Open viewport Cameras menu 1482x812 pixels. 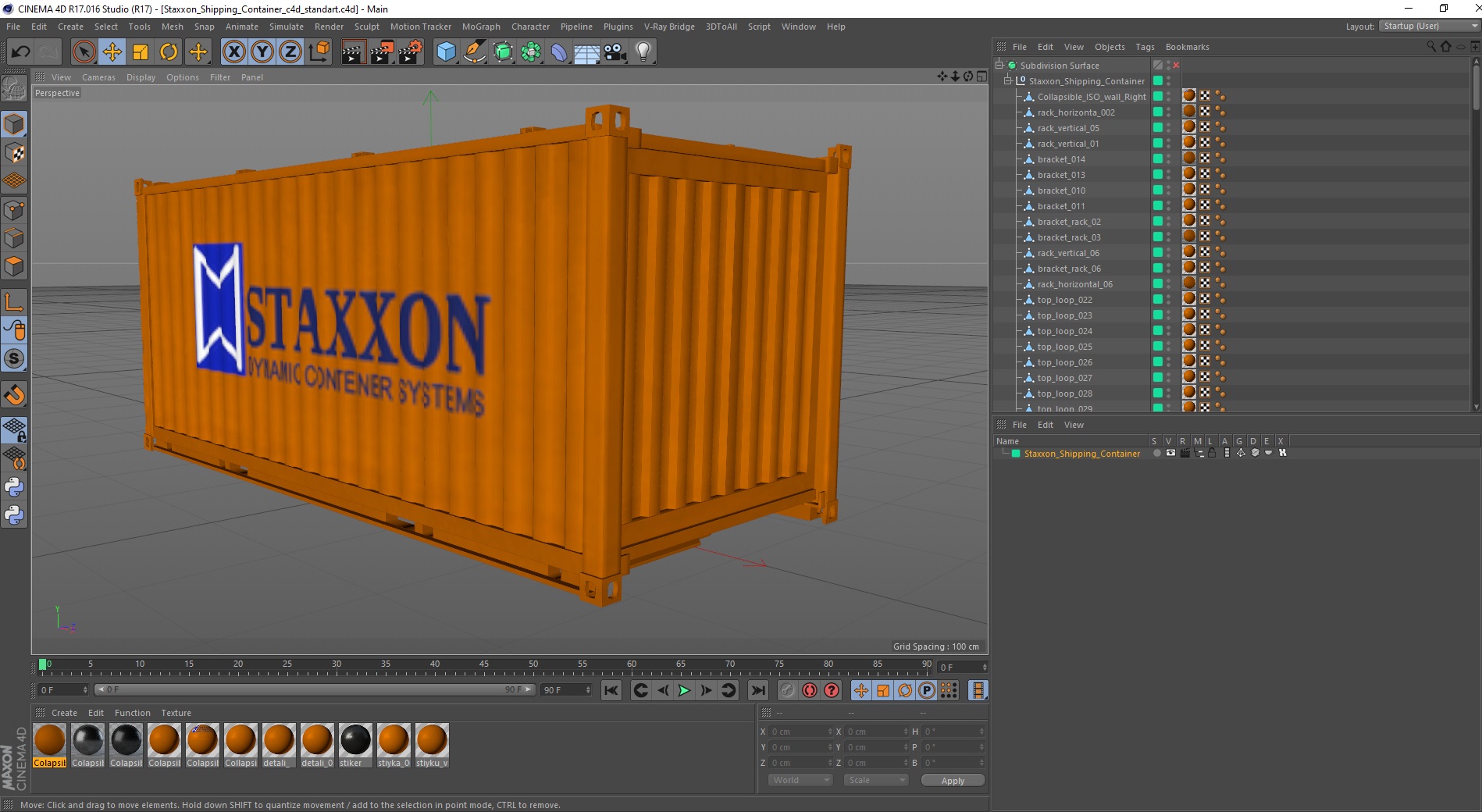click(98, 77)
